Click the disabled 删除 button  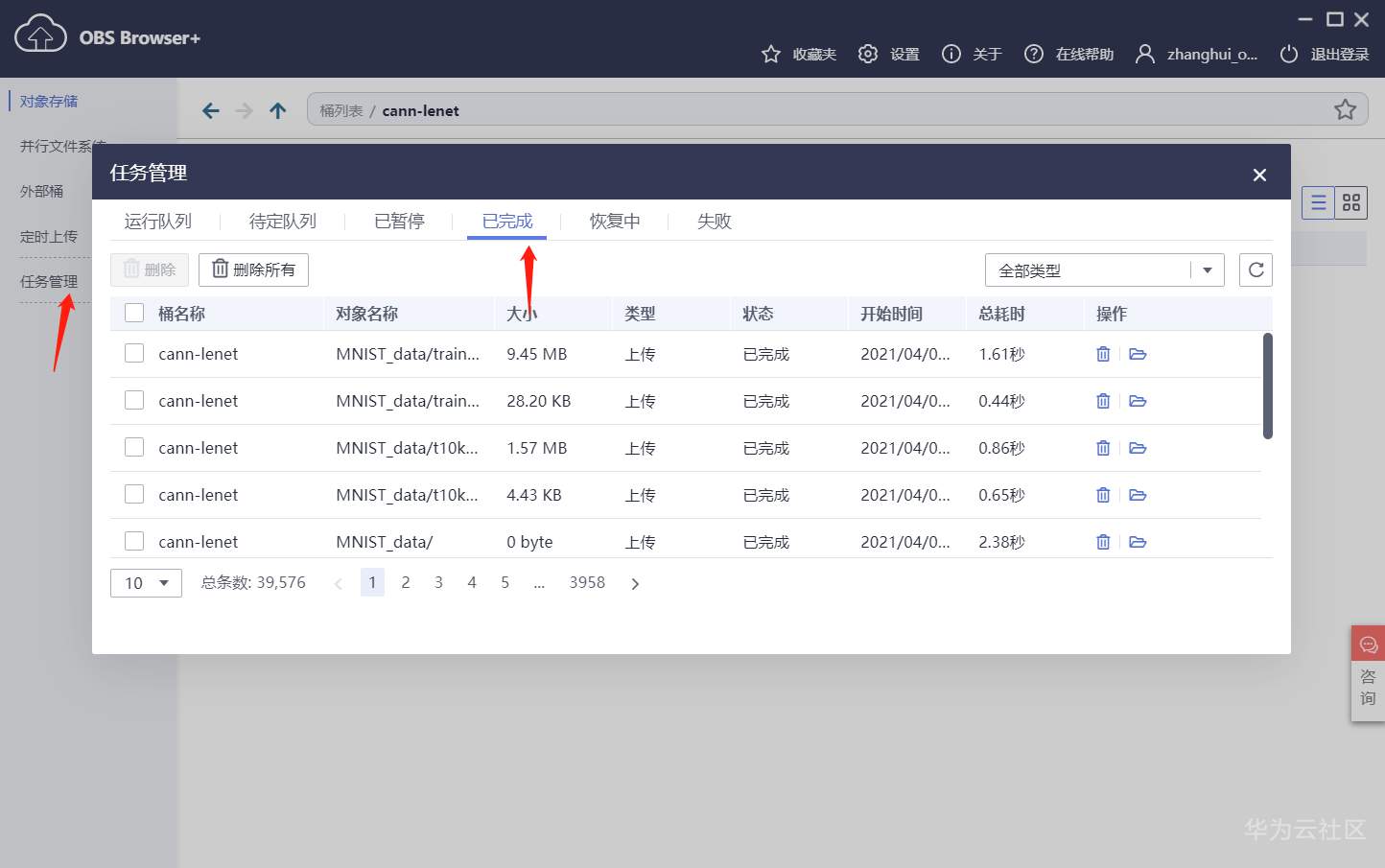click(150, 270)
